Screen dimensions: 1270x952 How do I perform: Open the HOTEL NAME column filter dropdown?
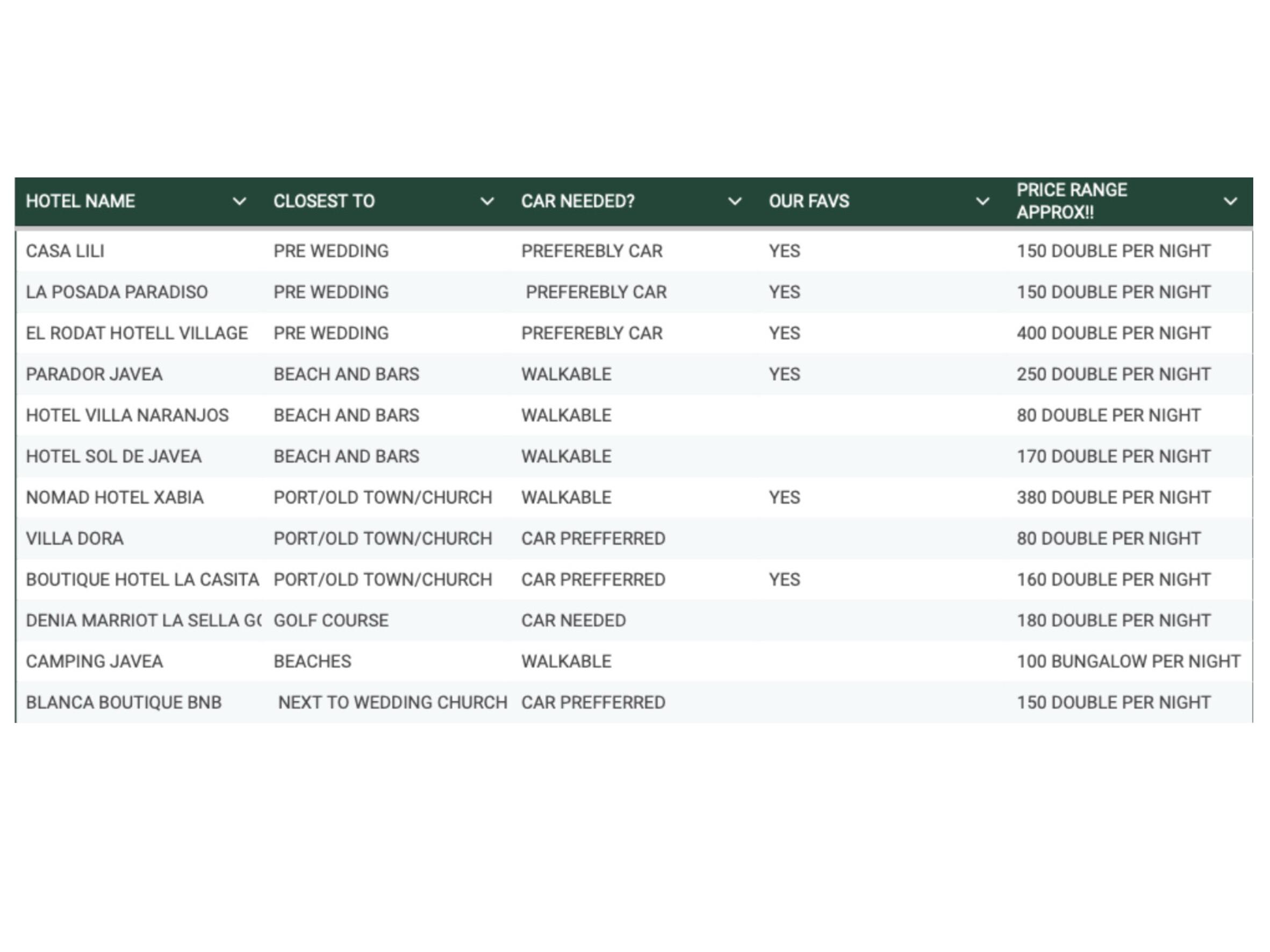coord(239,201)
